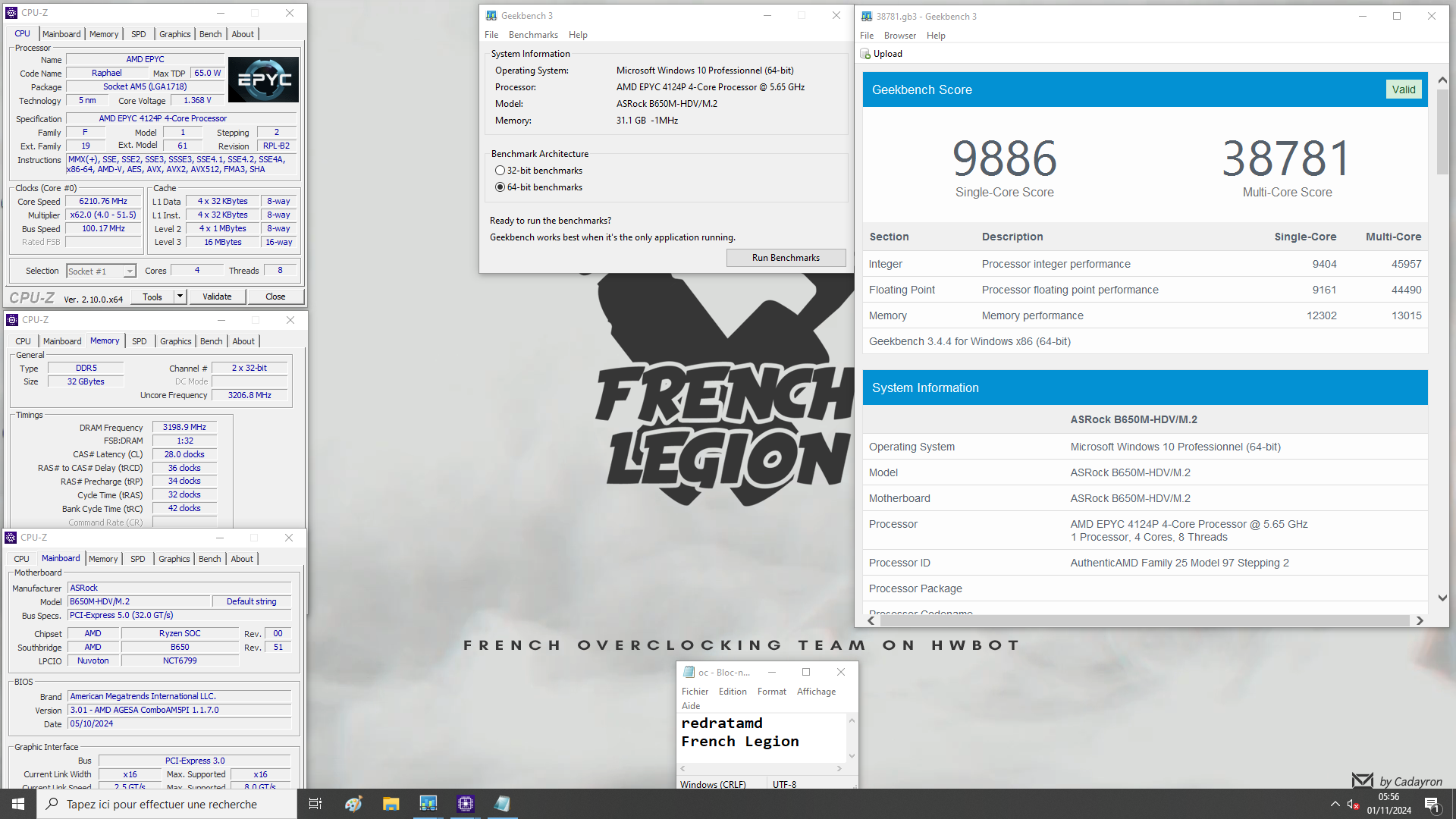This screenshot has width=1456, height=819.
Task: Open the notification center icon
Action: pyautogui.click(x=1432, y=804)
